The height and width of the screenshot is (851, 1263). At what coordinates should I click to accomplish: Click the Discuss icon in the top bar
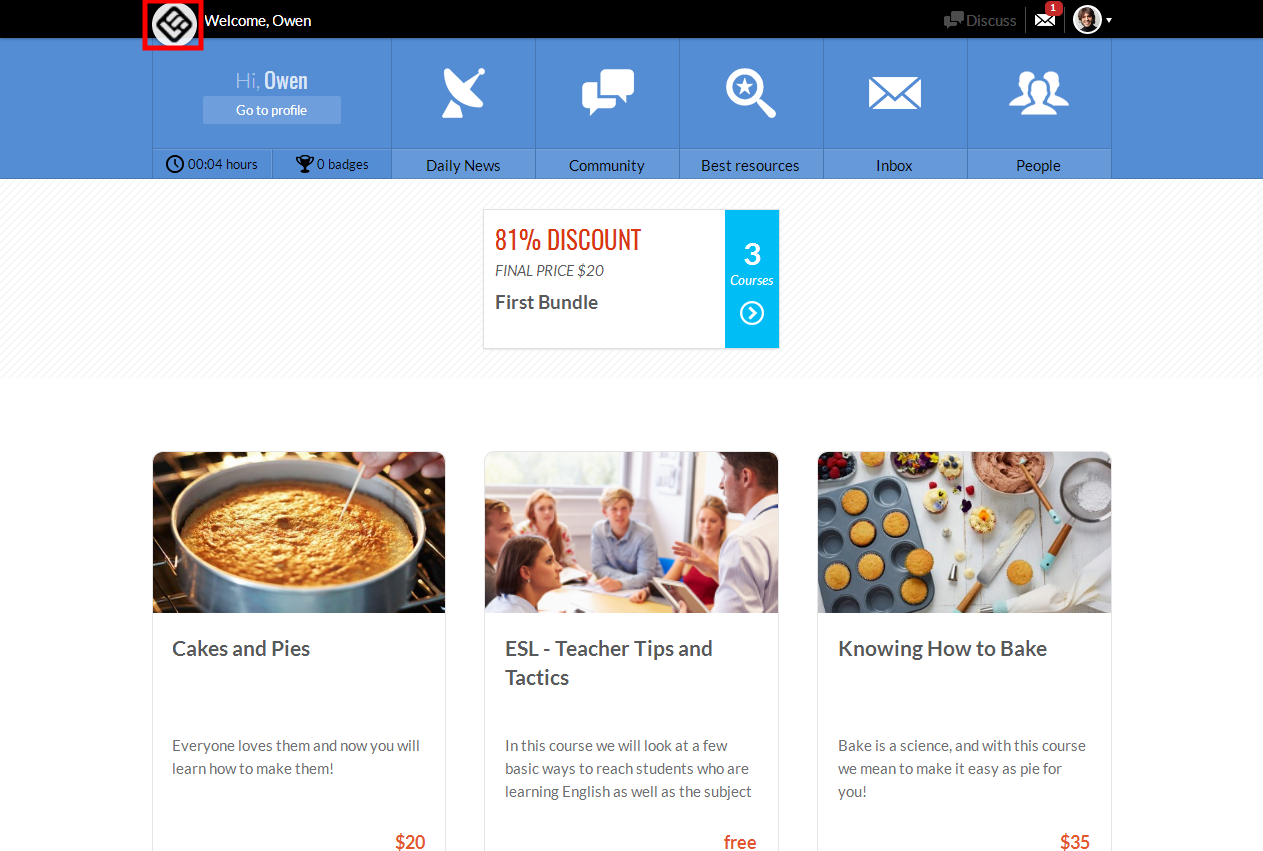(954, 20)
